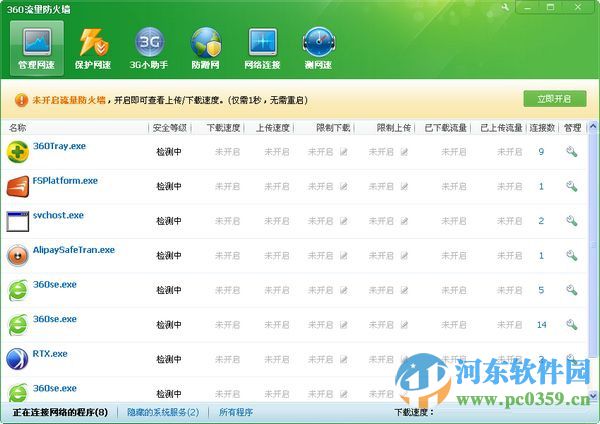Sort by 限制上传 column header
The image size is (600, 424).
394,128
